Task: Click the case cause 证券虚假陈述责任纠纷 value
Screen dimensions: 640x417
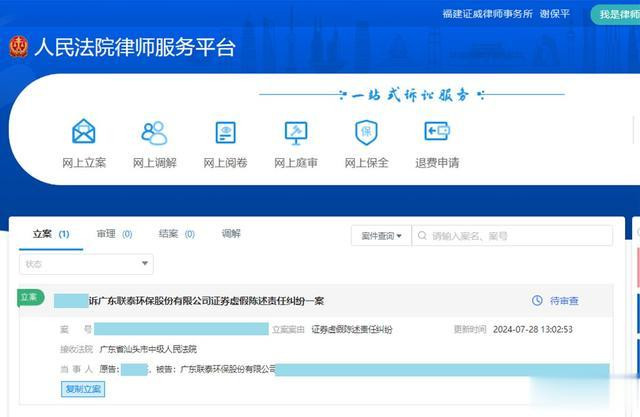Action: click(x=352, y=329)
